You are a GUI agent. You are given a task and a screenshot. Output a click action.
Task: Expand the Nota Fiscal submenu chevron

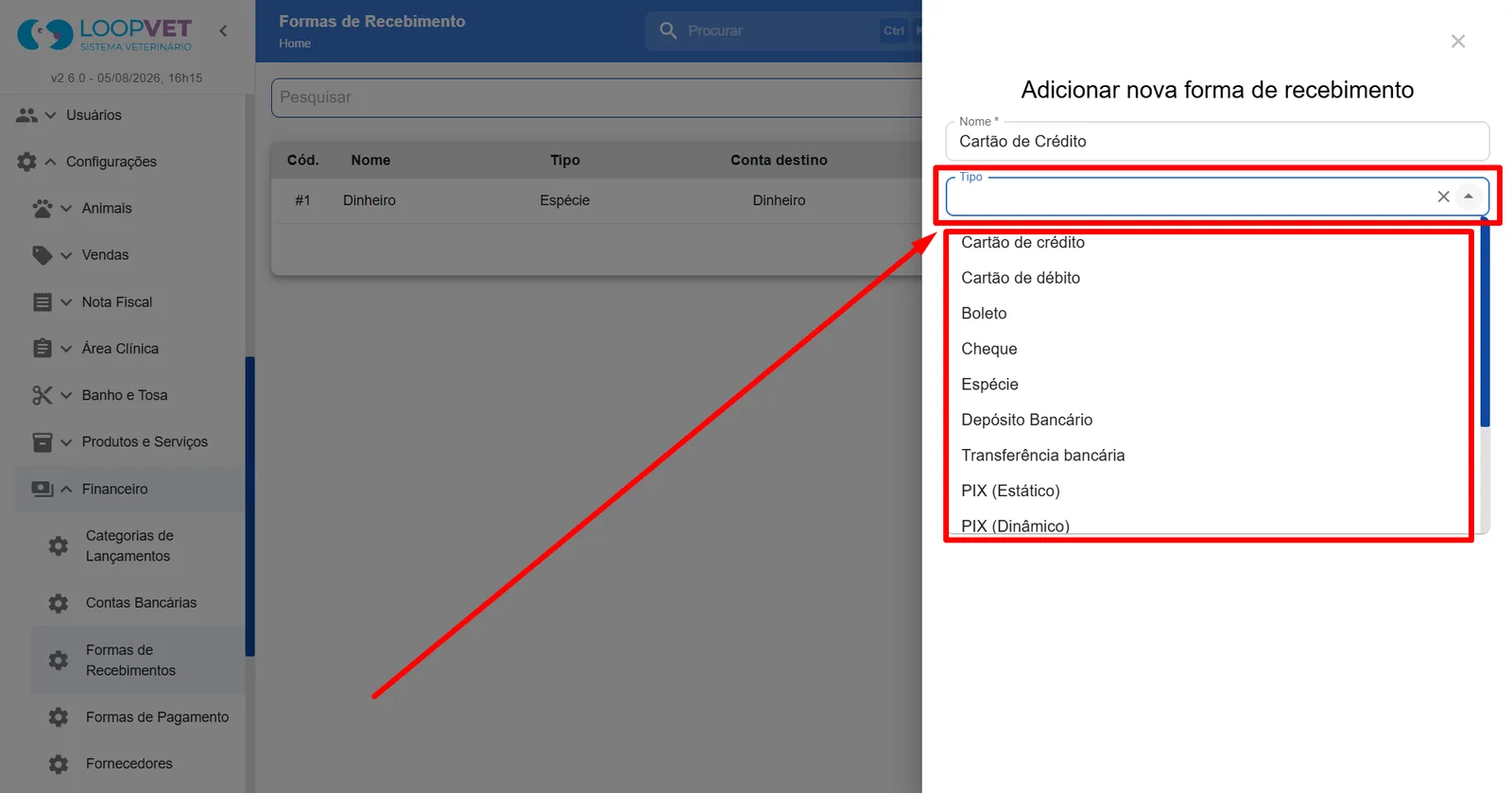66,302
